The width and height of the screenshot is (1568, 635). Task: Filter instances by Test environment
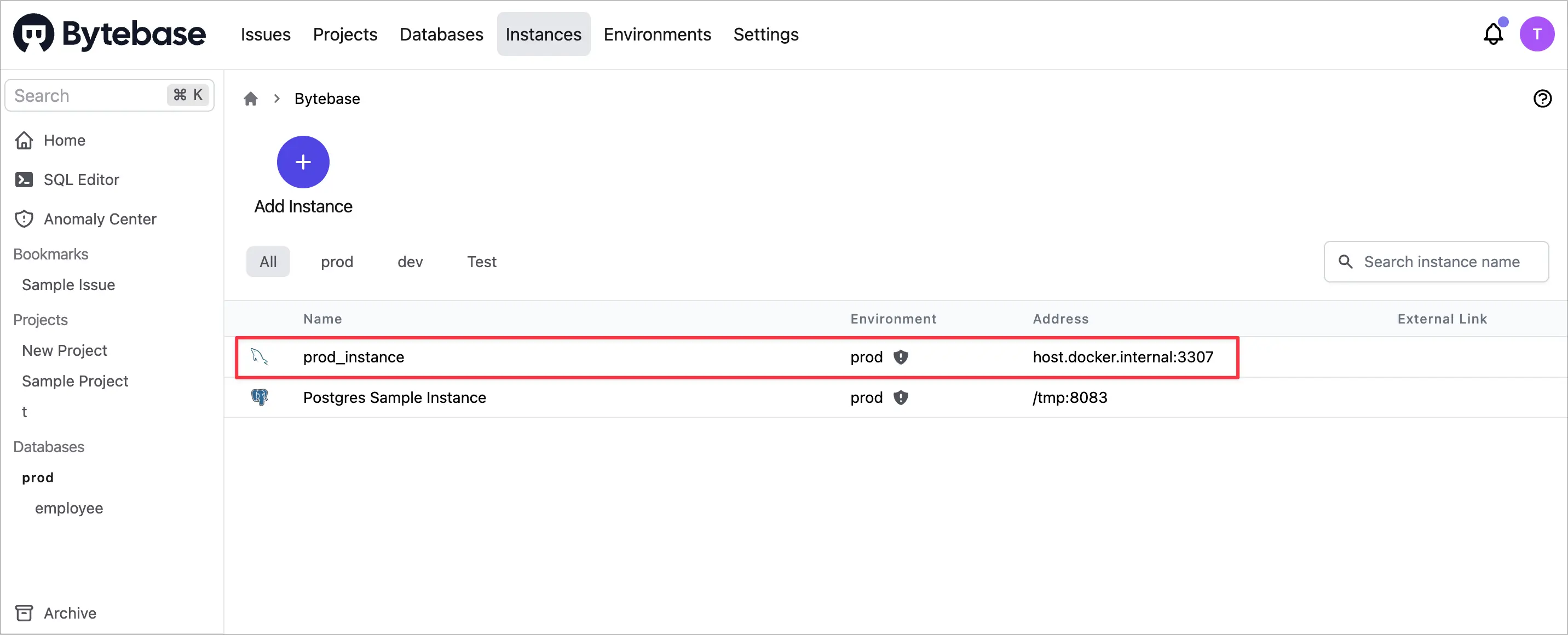click(481, 262)
